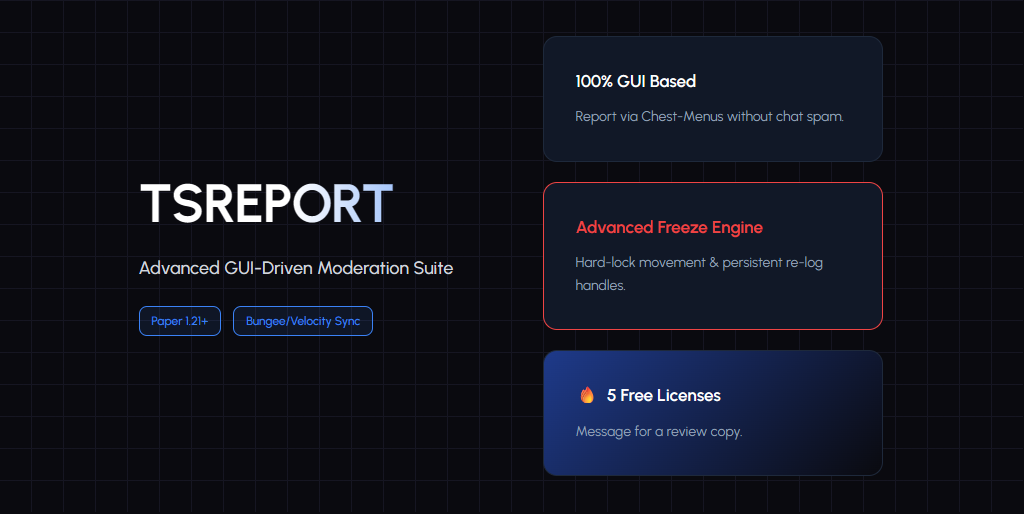Viewport: 1024px width, 514px height.
Task: Click the Paper 1.21+ badge
Action: [x=180, y=321]
